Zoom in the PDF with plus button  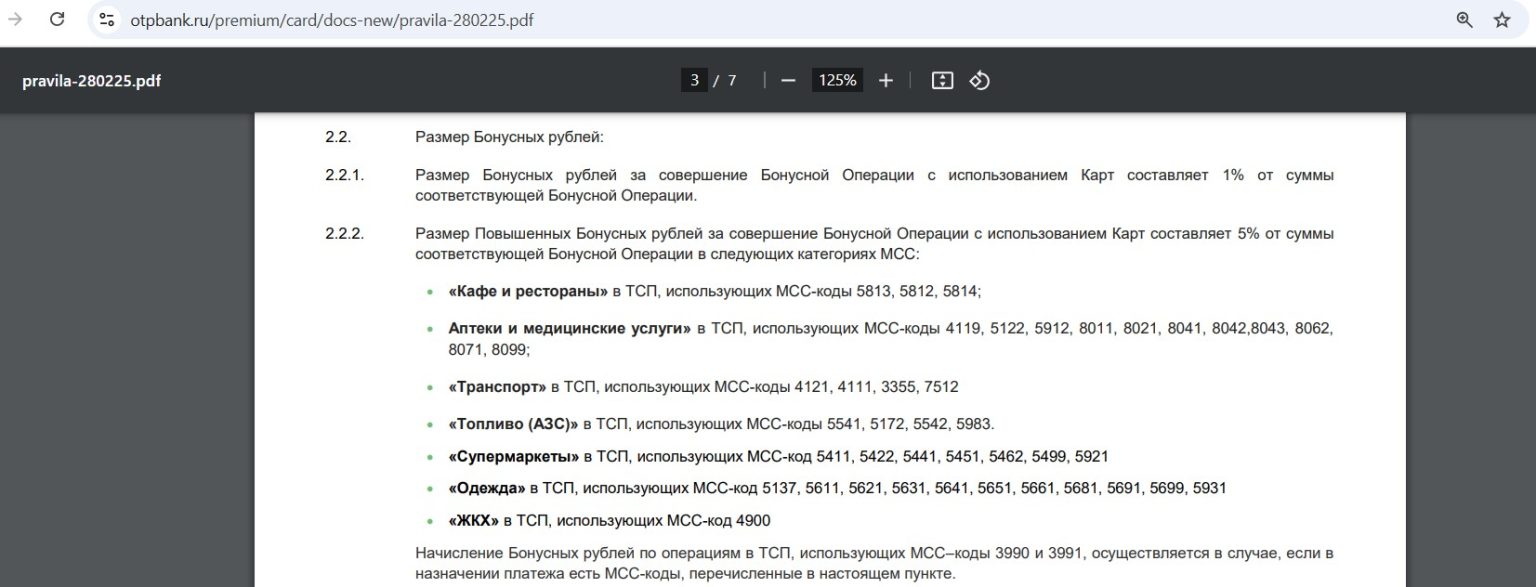pyautogui.click(x=885, y=81)
